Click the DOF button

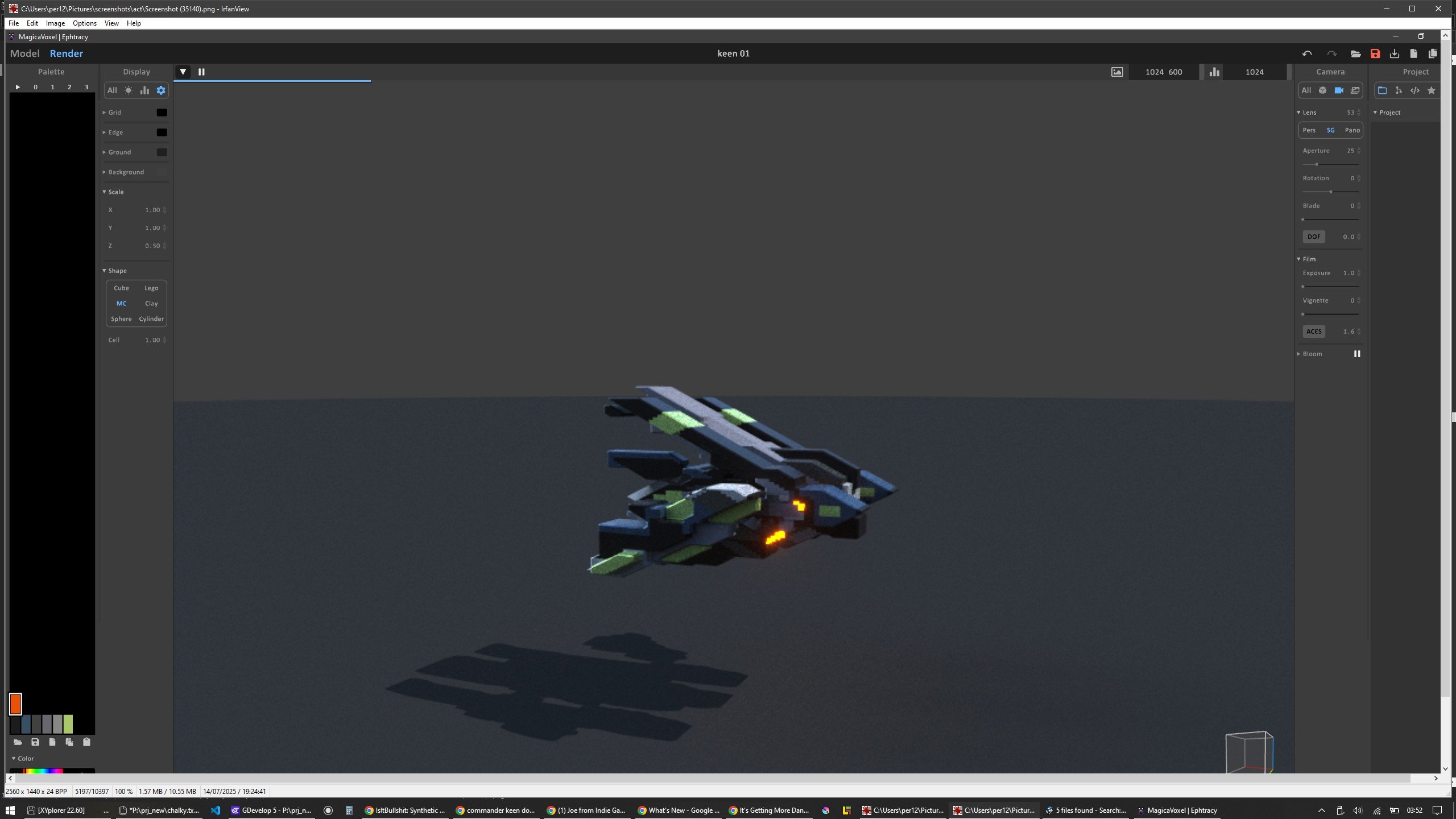pyautogui.click(x=1314, y=237)
